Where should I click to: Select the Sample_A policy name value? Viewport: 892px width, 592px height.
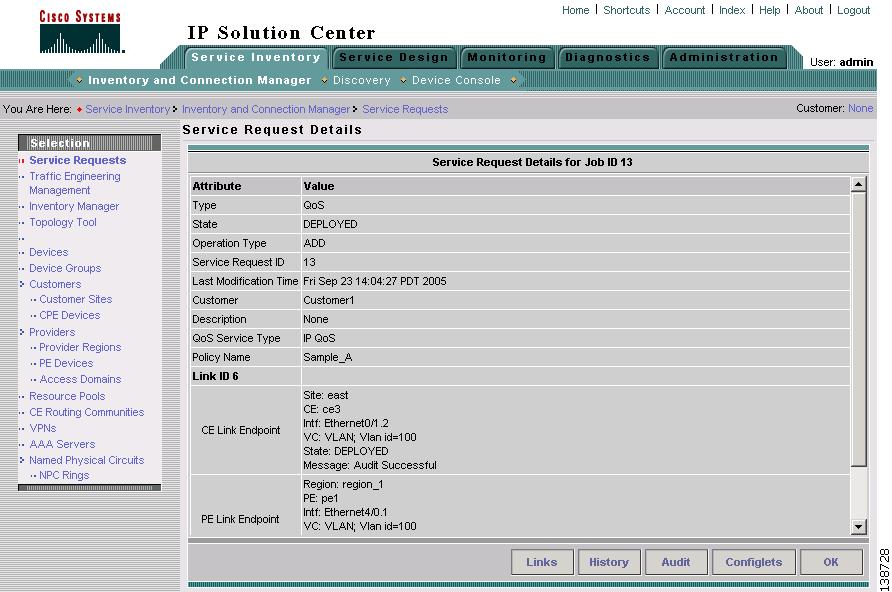point(575,357)
